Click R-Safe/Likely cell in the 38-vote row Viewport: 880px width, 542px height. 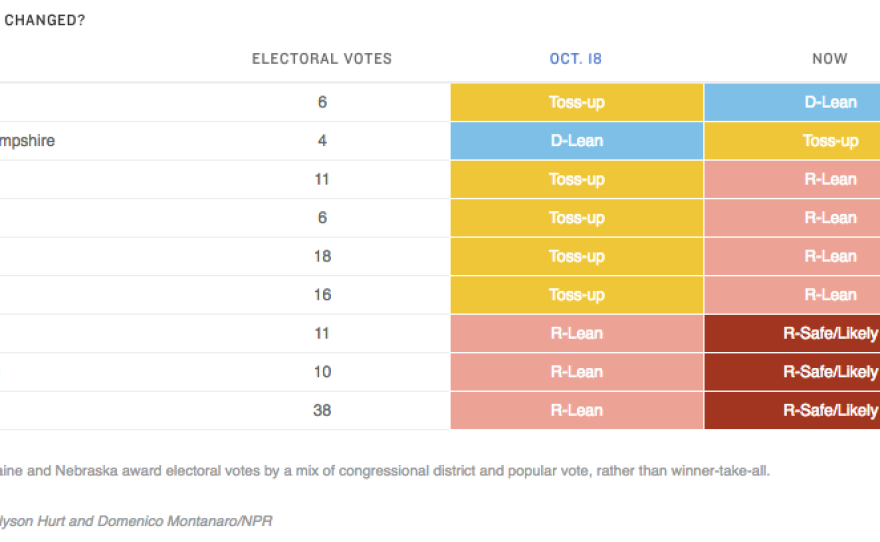(792, 410)
